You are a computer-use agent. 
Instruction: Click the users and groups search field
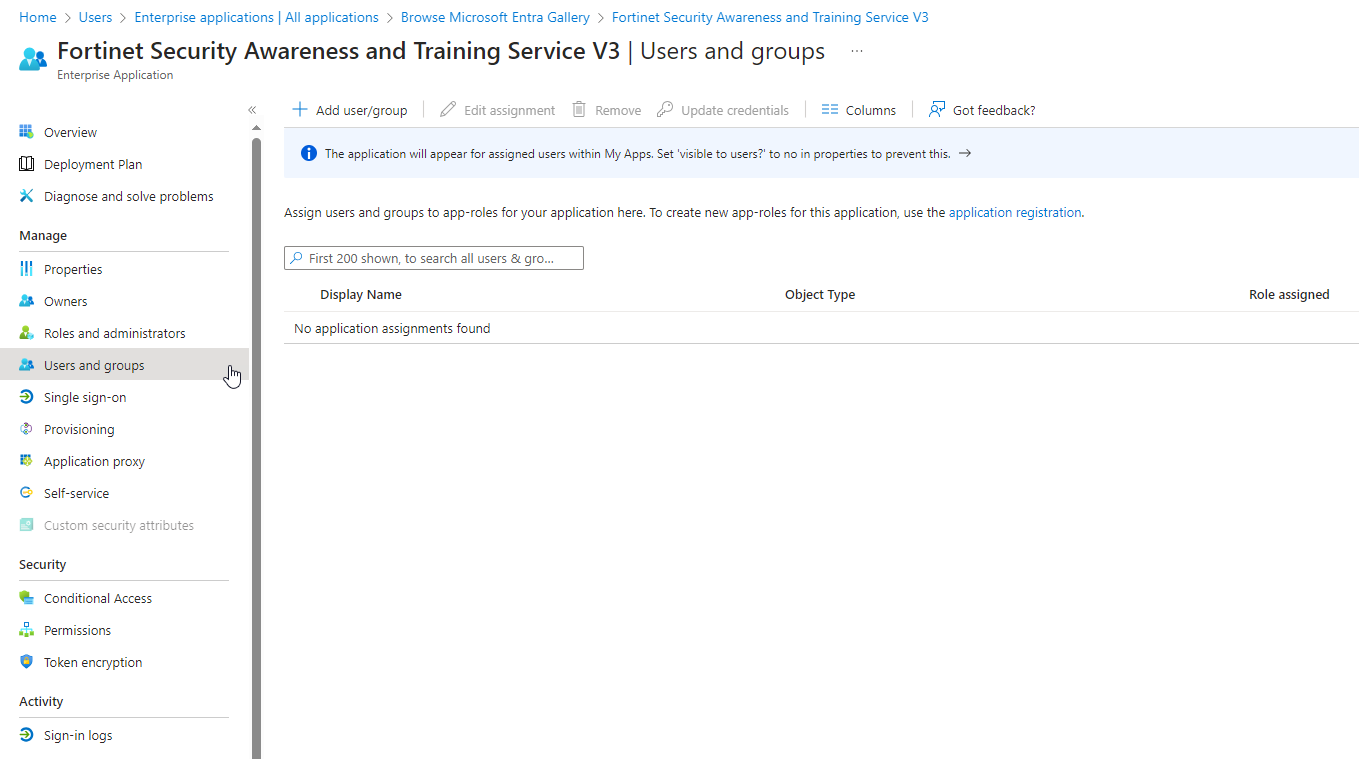pyautogui.click(x=434, y=258)
